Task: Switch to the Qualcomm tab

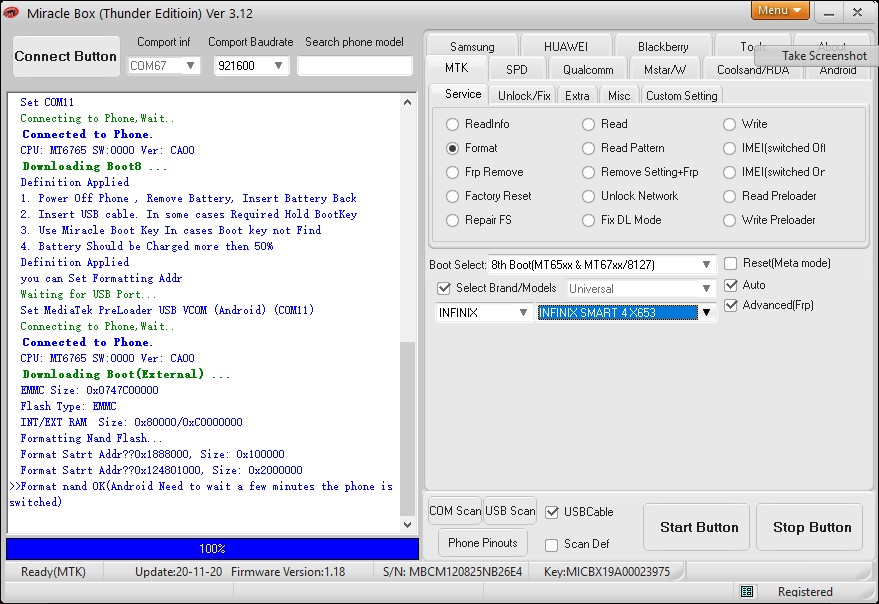Action: [x=587, y=70]
